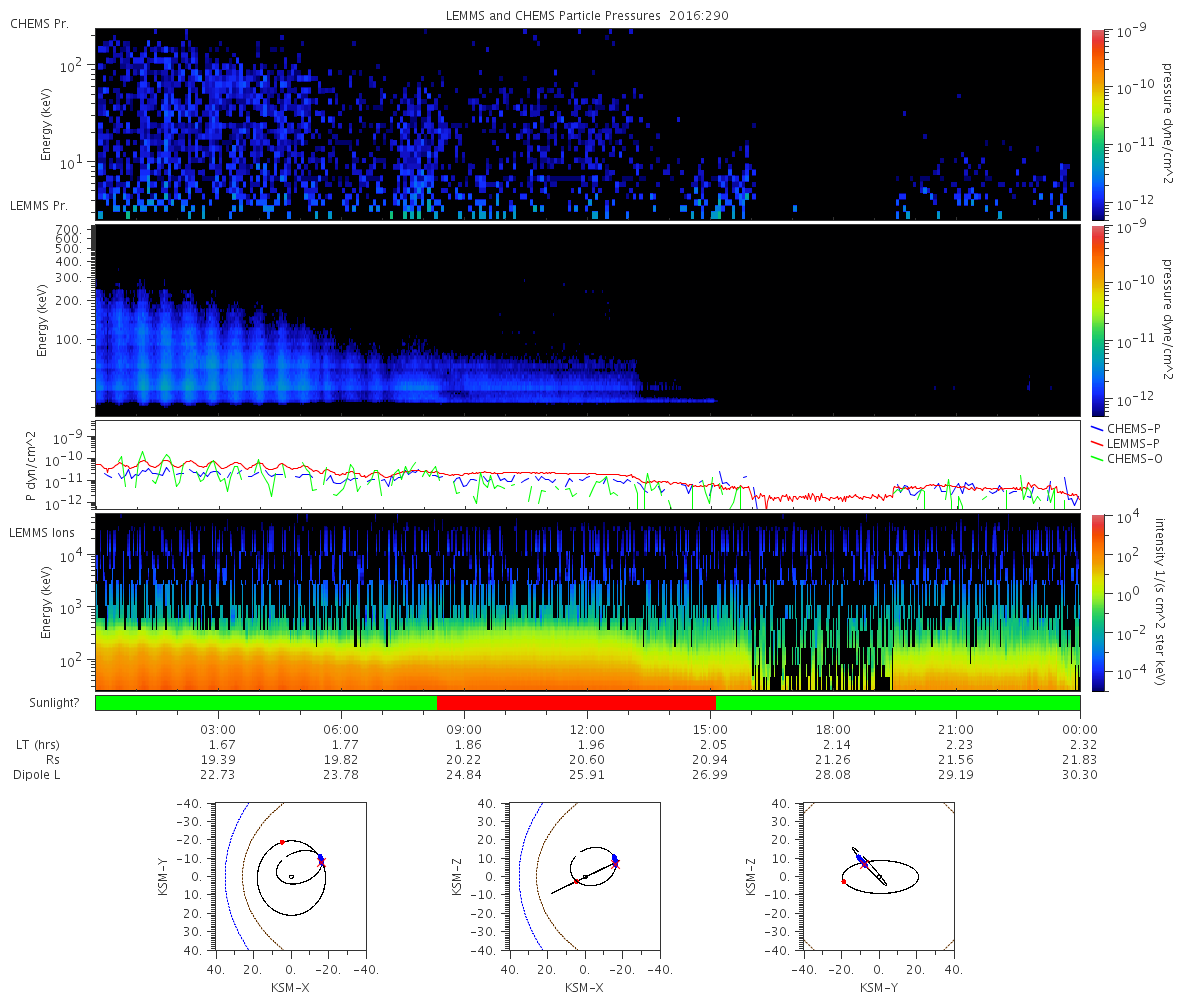Viewport: 1200px width, 1000px height.
Task: Click the Dipole L value 30.30
Action: click(x=1080, y=774)
